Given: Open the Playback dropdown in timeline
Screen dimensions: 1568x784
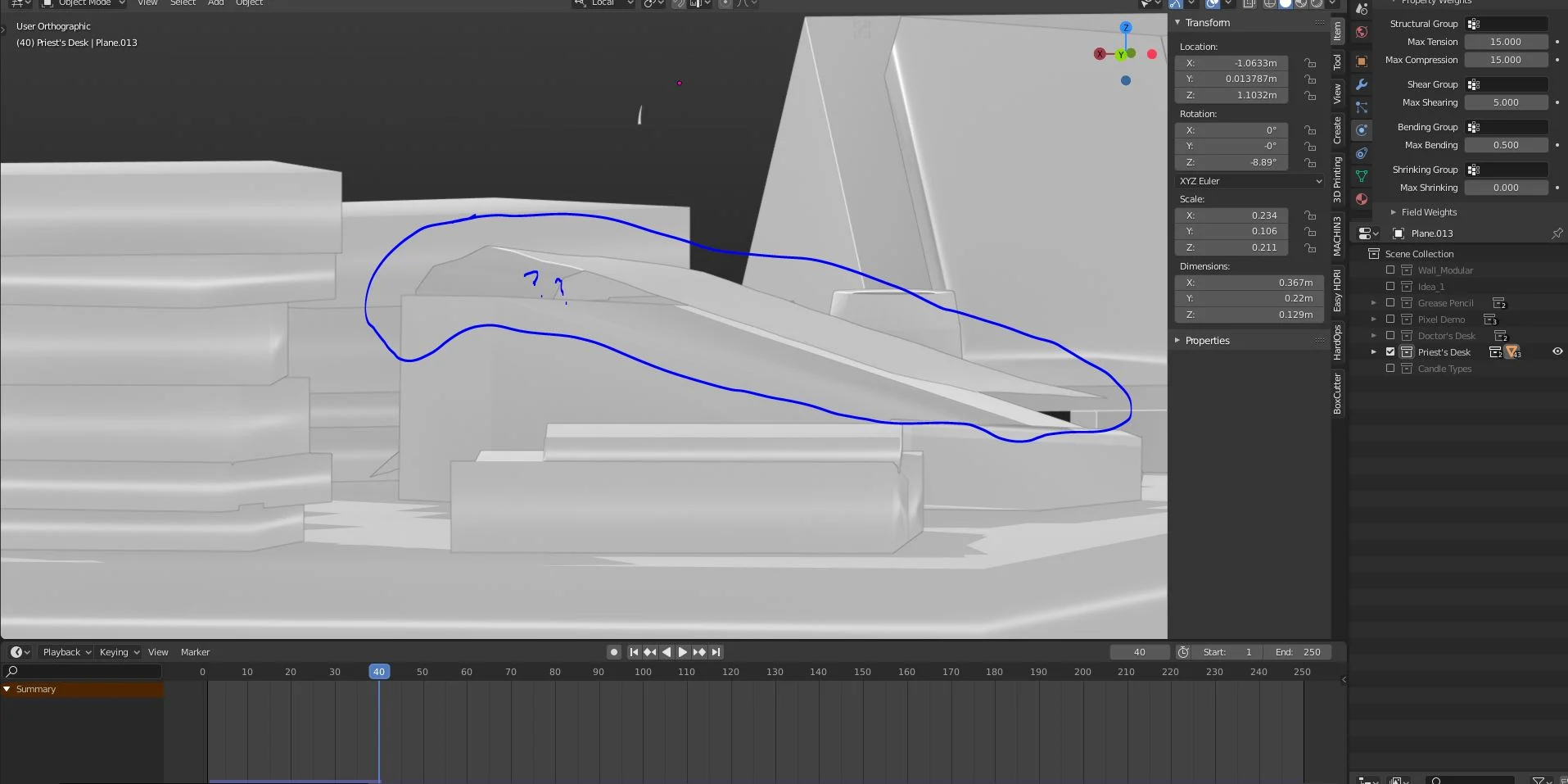Looking at the screenshot, I should [x=66, y=652].
